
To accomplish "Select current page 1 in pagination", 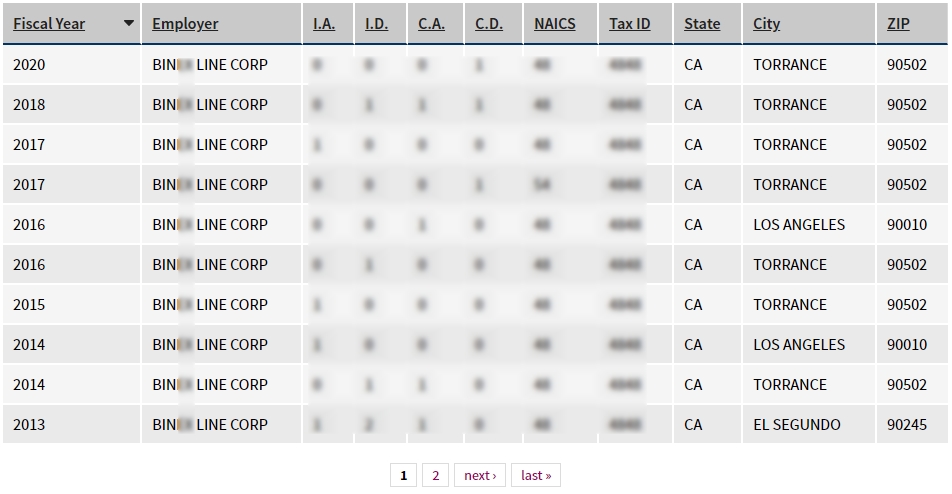I will (403, 475).
